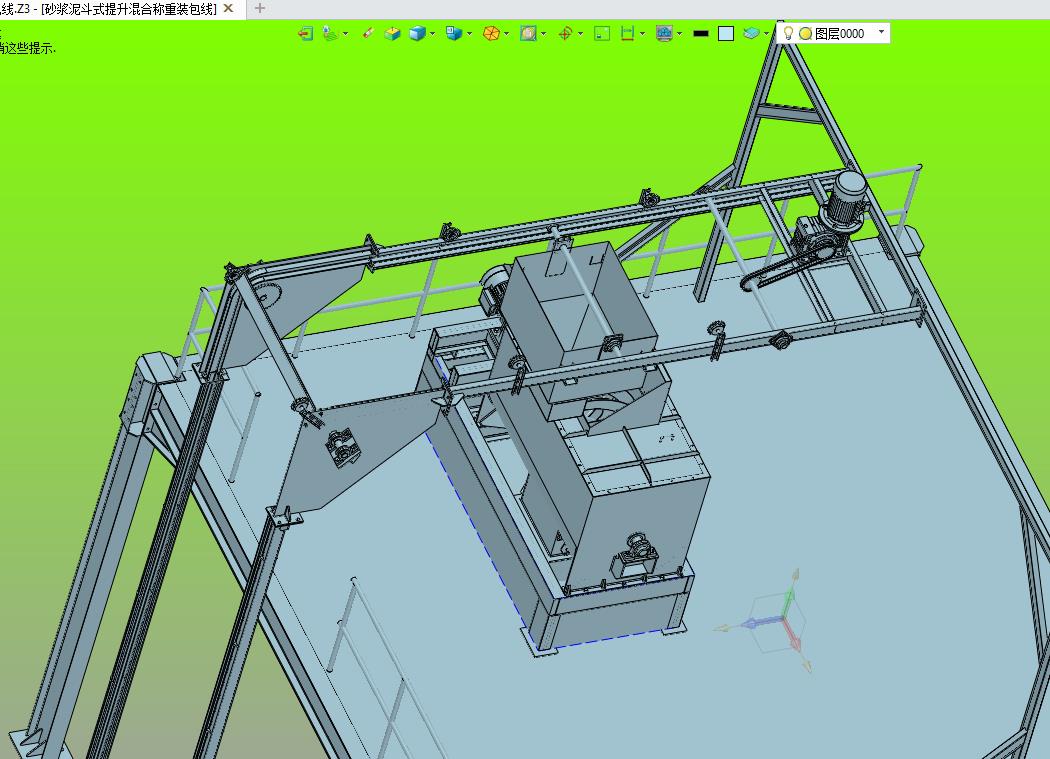Close the current document tab
Screen dimensions: 1050x759
pos(228,9)
